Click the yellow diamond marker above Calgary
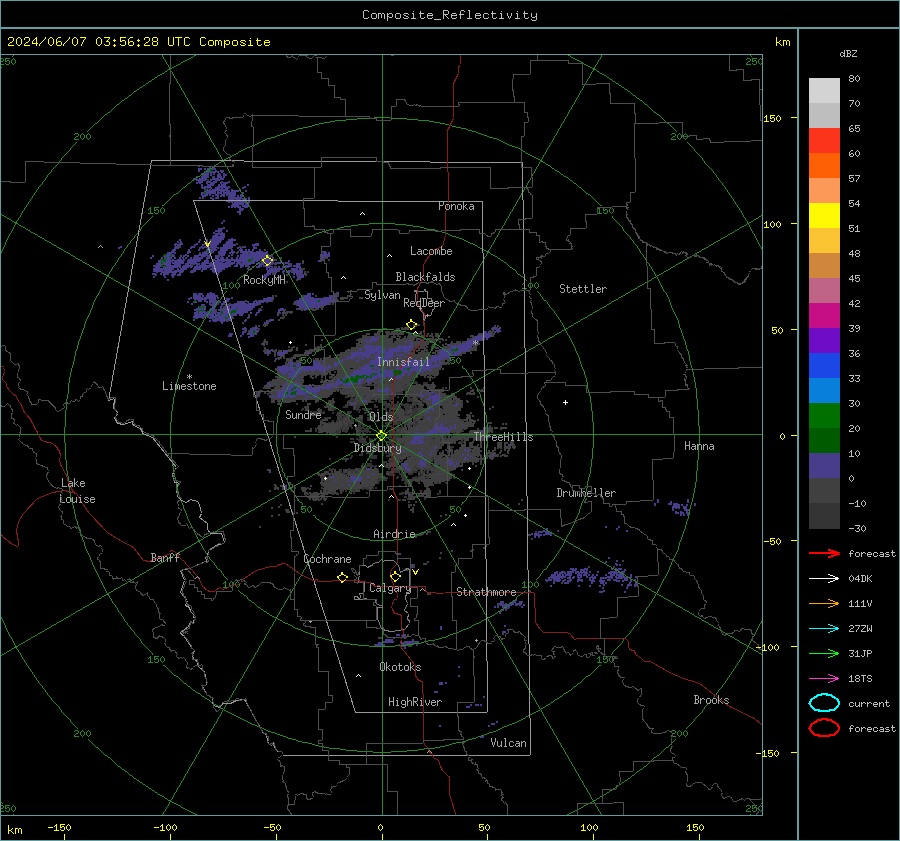The width and height of the screenshot is (900, 841). pyautogui.click(x=395, y=576)
